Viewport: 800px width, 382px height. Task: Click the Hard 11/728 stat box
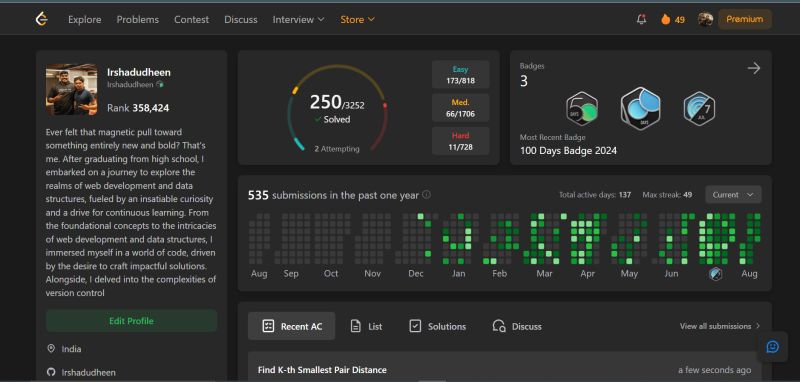(461, 141)
